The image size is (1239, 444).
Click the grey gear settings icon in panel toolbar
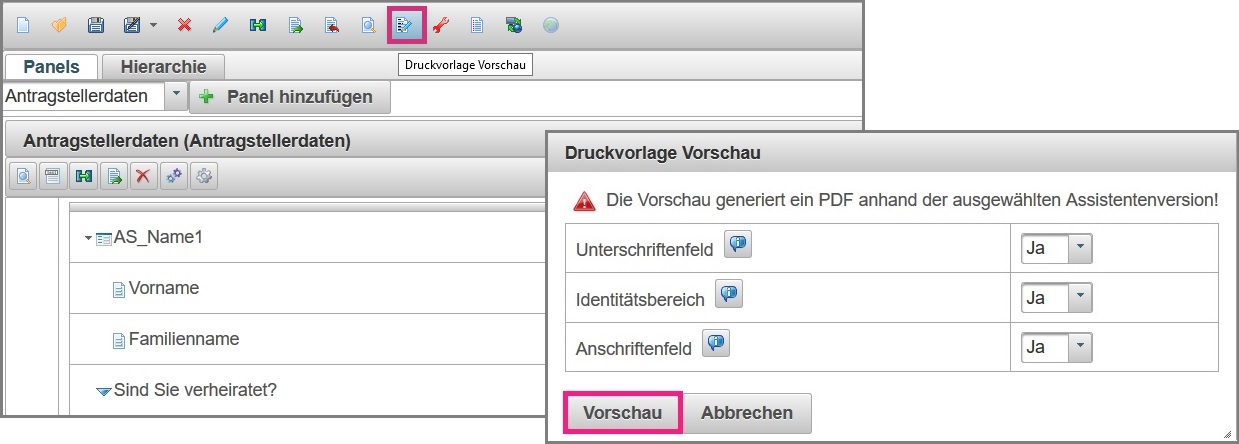coord(205,176)
